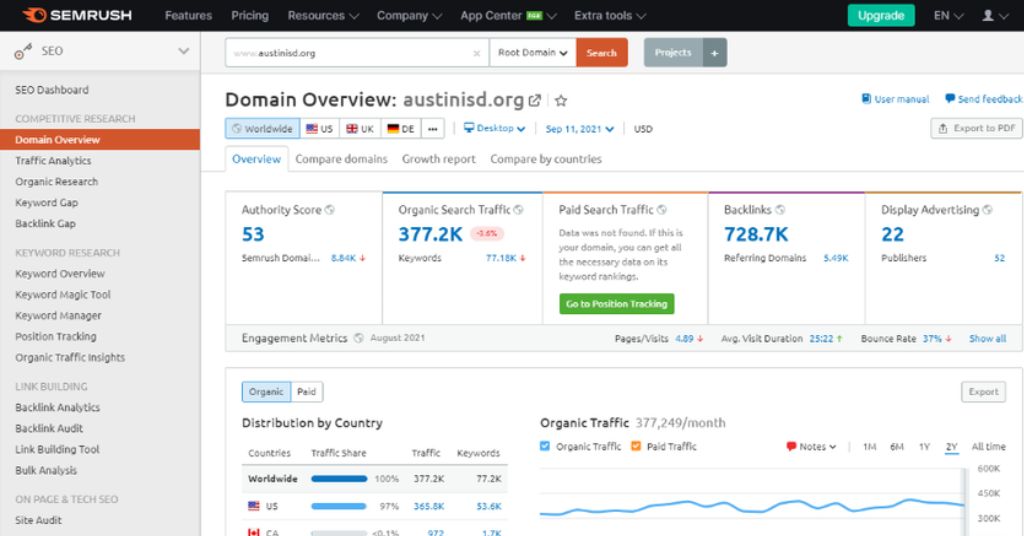Open the austinisd.org external link icon
The image size is (1024, 536).
(x=534, y=101)
